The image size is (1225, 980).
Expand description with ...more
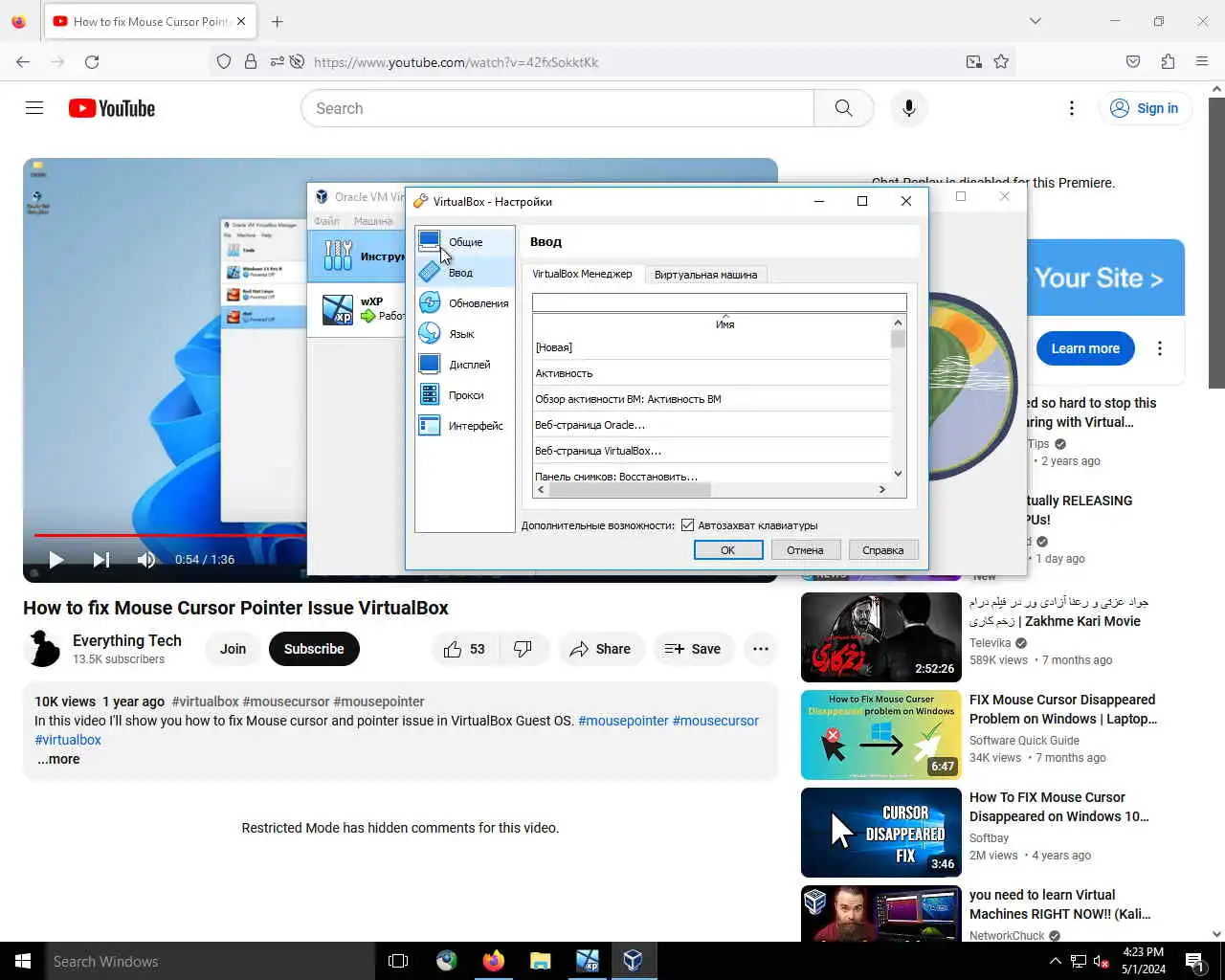click(x=58, y=759)
